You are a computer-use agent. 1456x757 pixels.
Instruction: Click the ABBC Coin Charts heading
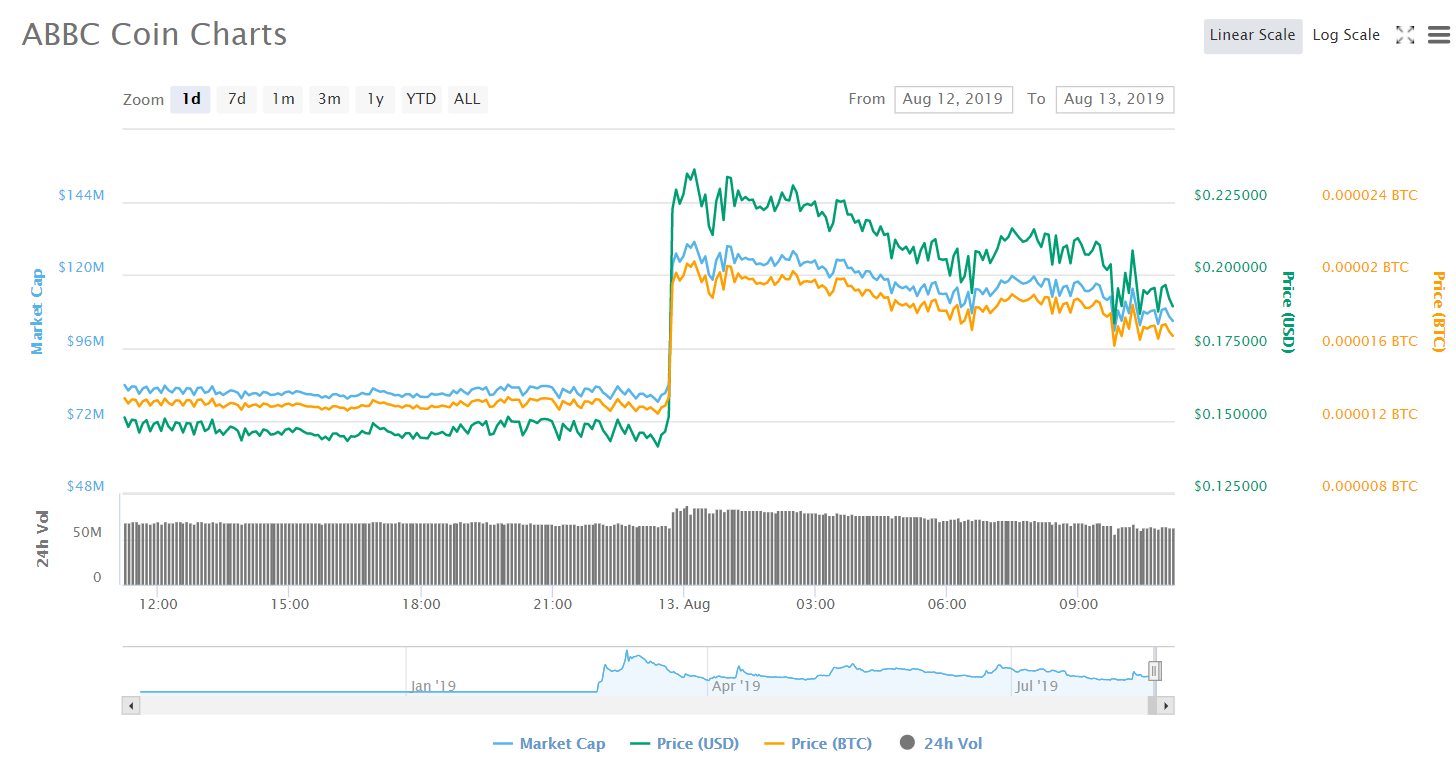(x=155, y=34)
